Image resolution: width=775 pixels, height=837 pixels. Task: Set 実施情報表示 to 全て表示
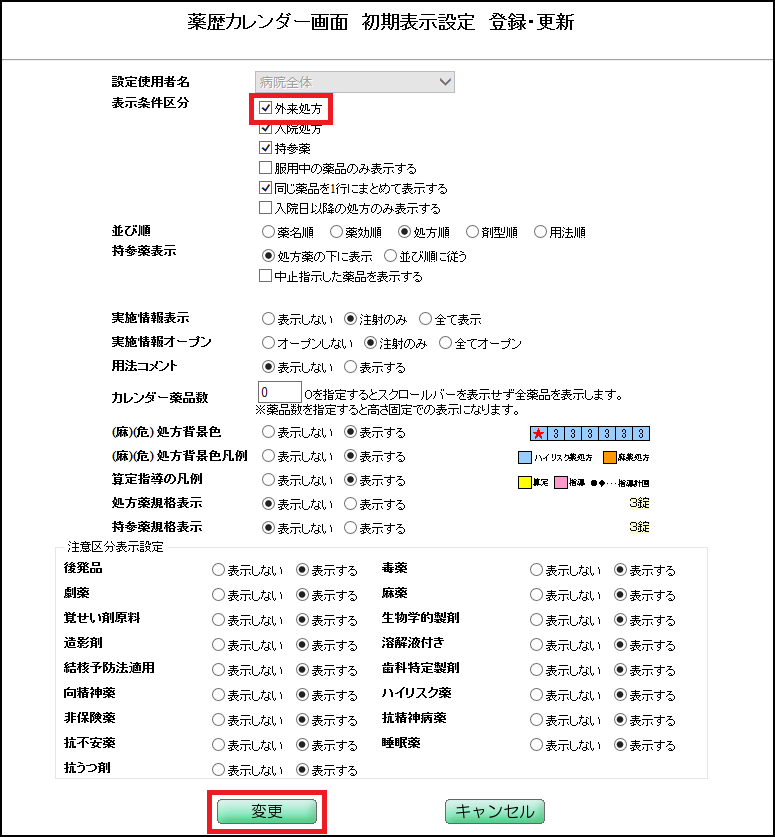click(426, 319)
